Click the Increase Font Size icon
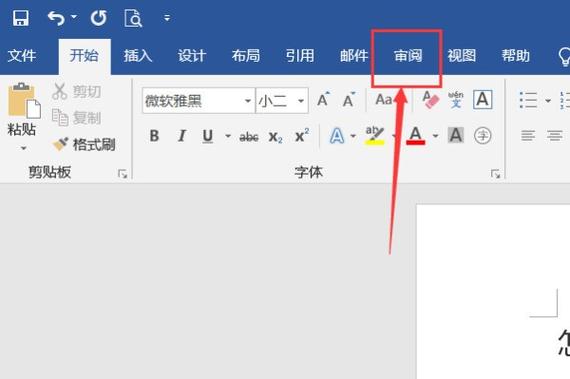This screenshot has height=379, width=570. click(323, 99)
